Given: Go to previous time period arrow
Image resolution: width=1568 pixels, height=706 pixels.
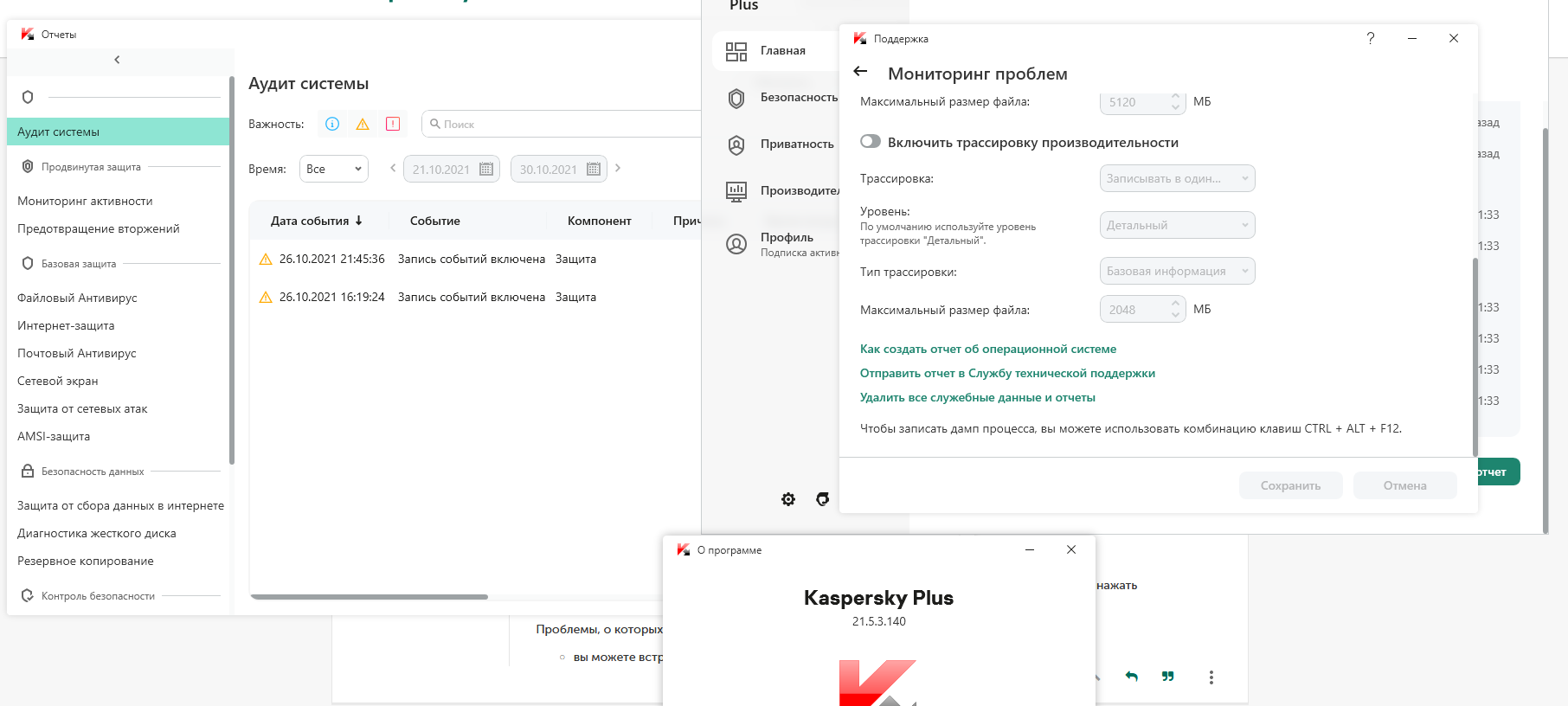Looking at the screenshot, I should [x=393, y=168].
